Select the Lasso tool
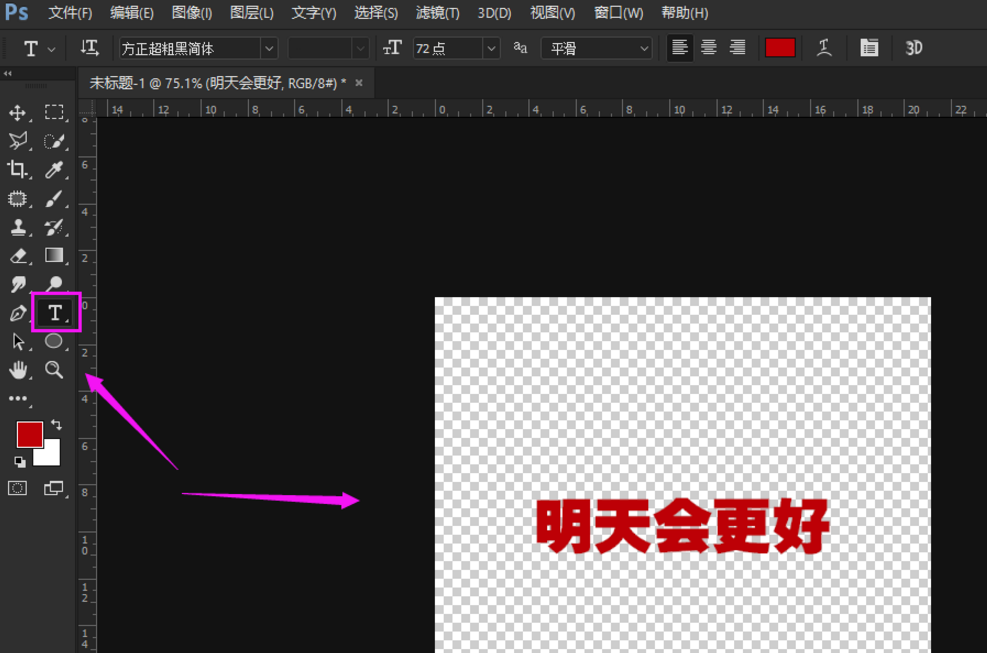The image size is (987, 653). coord(17,141)
